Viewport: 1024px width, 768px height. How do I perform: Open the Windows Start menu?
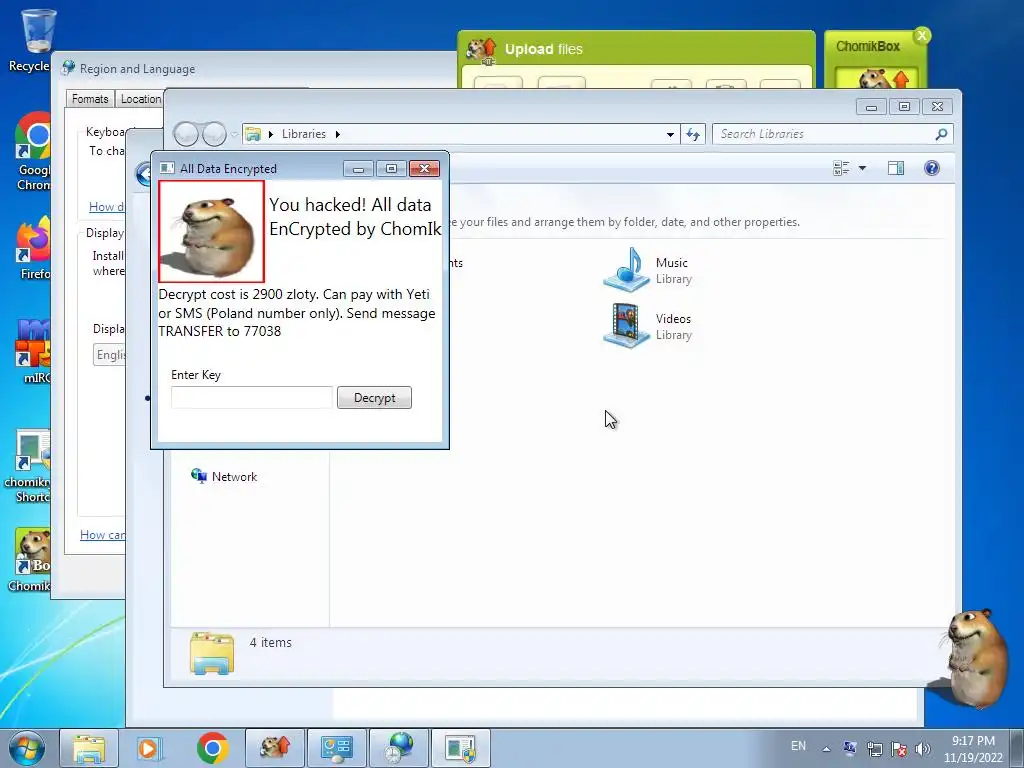click(27, 748)
